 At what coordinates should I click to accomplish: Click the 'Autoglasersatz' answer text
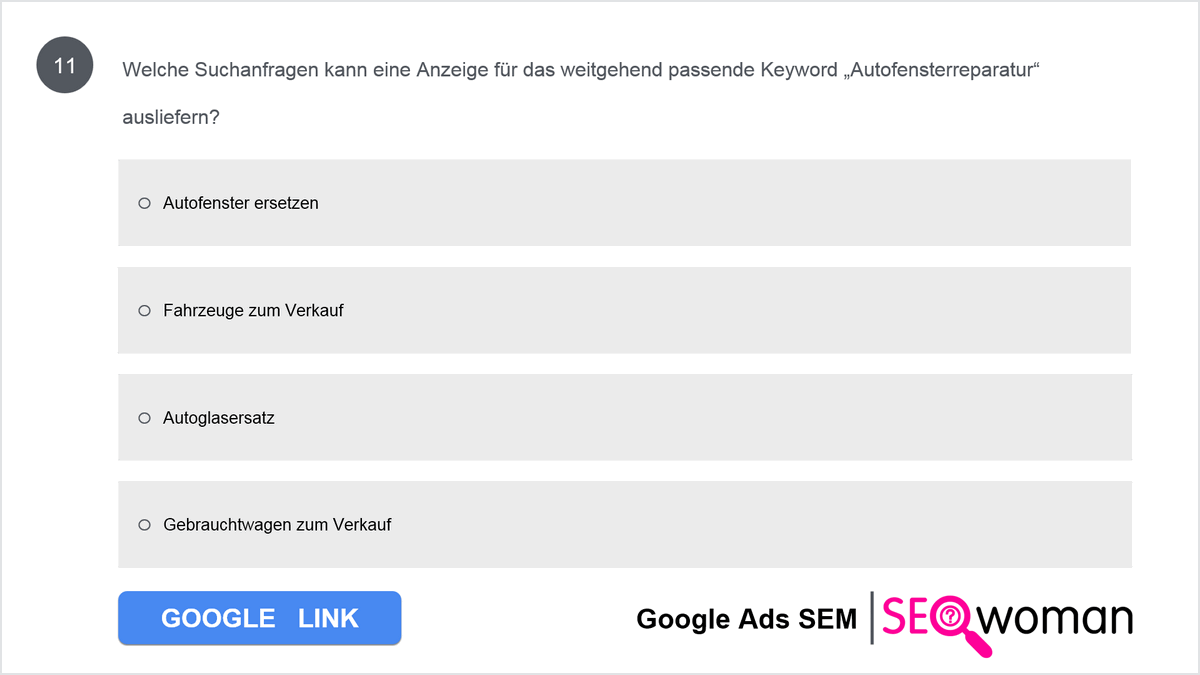[x=219, y=418]
